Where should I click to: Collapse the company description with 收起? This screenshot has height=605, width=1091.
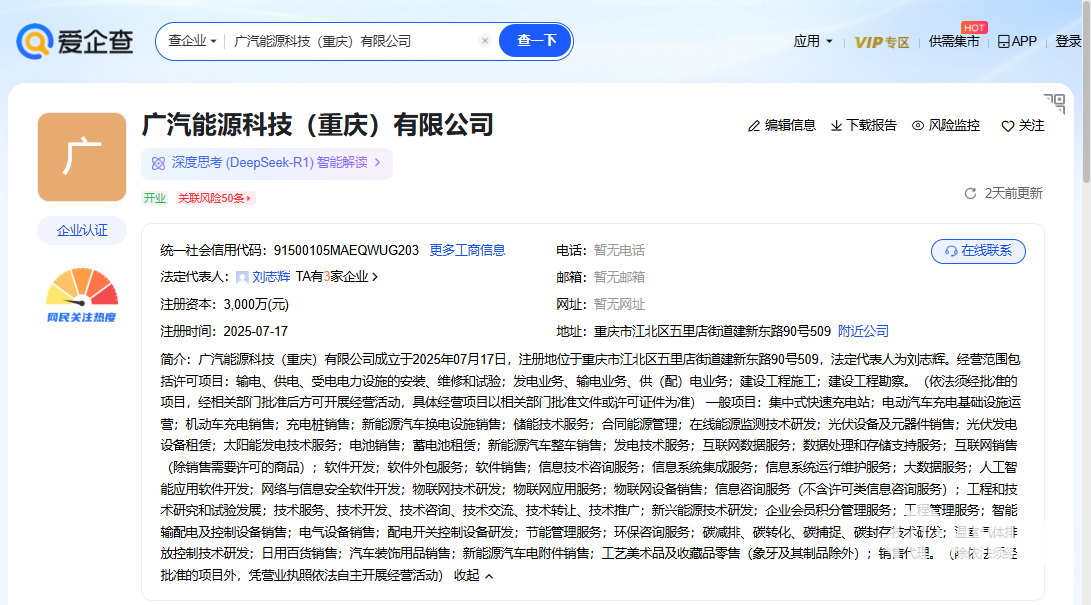pos(473,576)
